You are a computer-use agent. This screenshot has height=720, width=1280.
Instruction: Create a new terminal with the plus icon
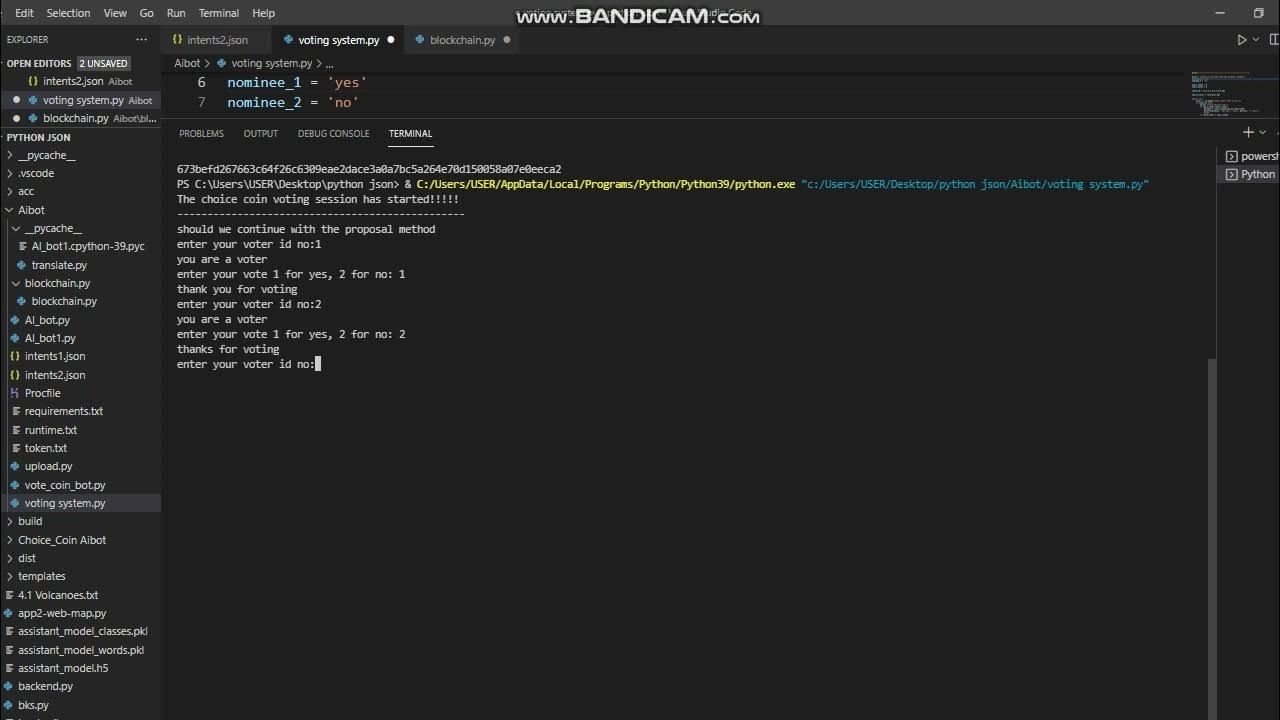(x=1248, y=132)
